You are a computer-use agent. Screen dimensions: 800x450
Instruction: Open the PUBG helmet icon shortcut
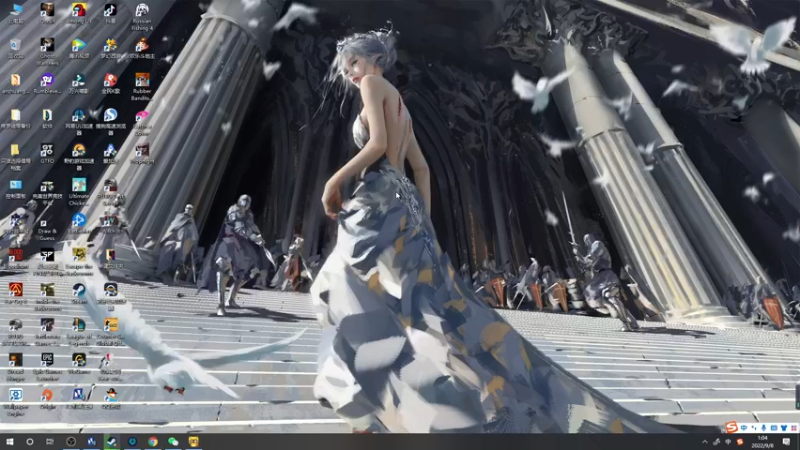tap(16, 324)
